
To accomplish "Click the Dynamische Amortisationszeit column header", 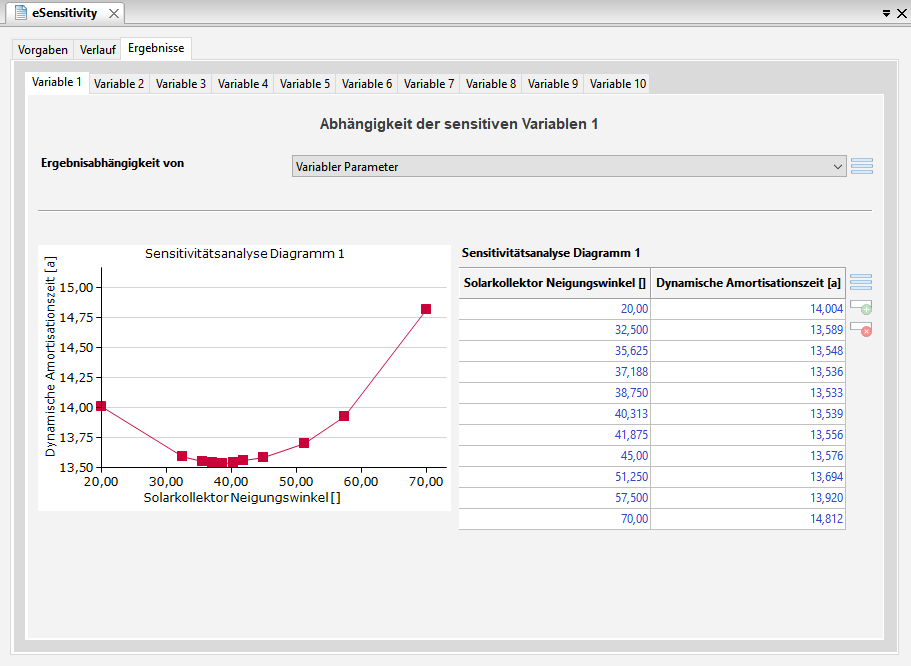I will click(748, 283).
